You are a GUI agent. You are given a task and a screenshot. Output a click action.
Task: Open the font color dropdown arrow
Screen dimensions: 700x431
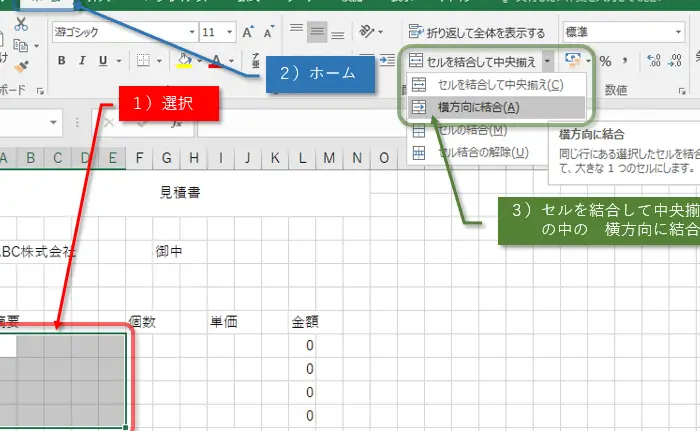(x=231, y=61)
